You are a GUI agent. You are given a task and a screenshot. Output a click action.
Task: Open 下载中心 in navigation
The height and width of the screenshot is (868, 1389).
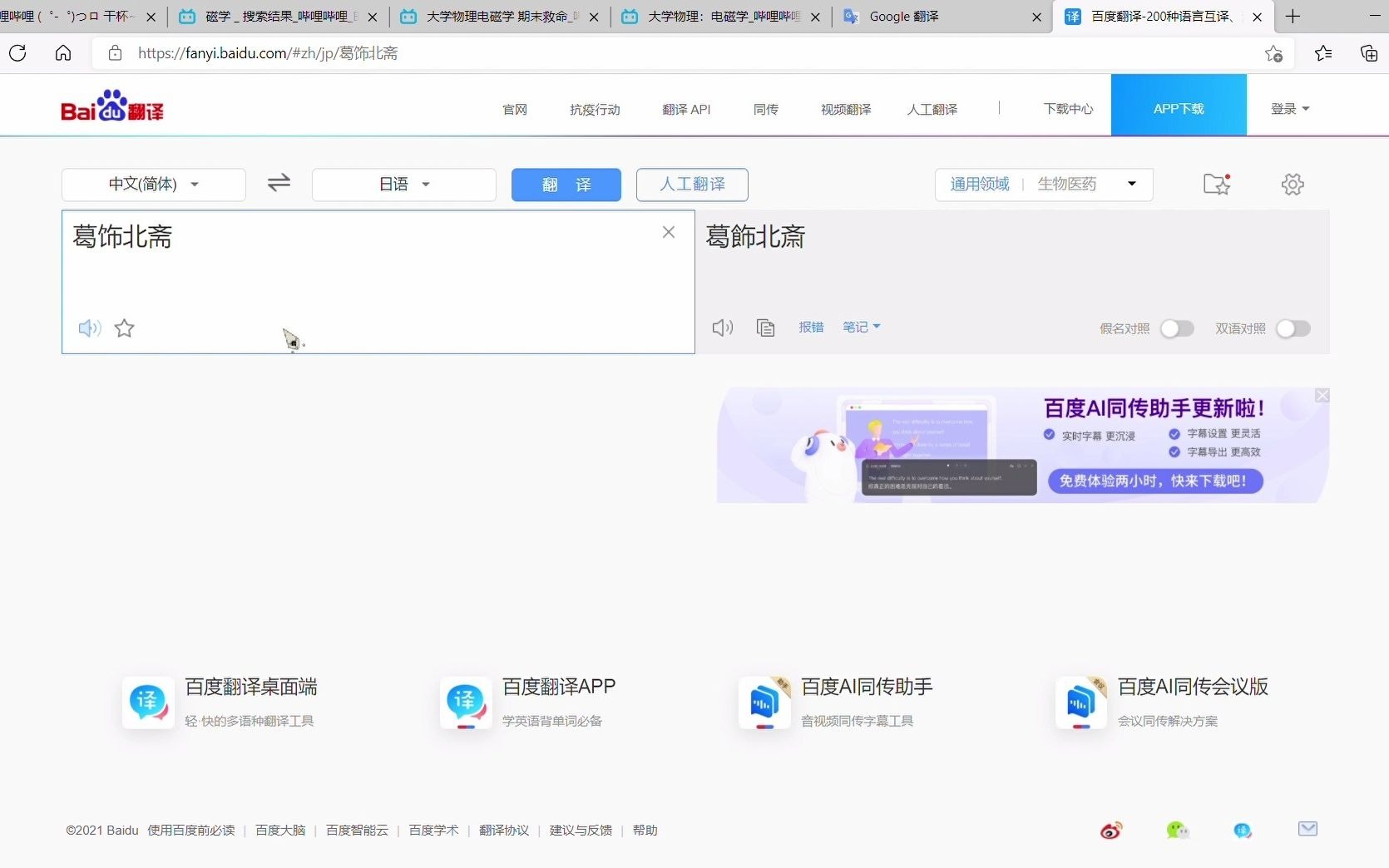pyautogui.click(x=1069, y=109)
